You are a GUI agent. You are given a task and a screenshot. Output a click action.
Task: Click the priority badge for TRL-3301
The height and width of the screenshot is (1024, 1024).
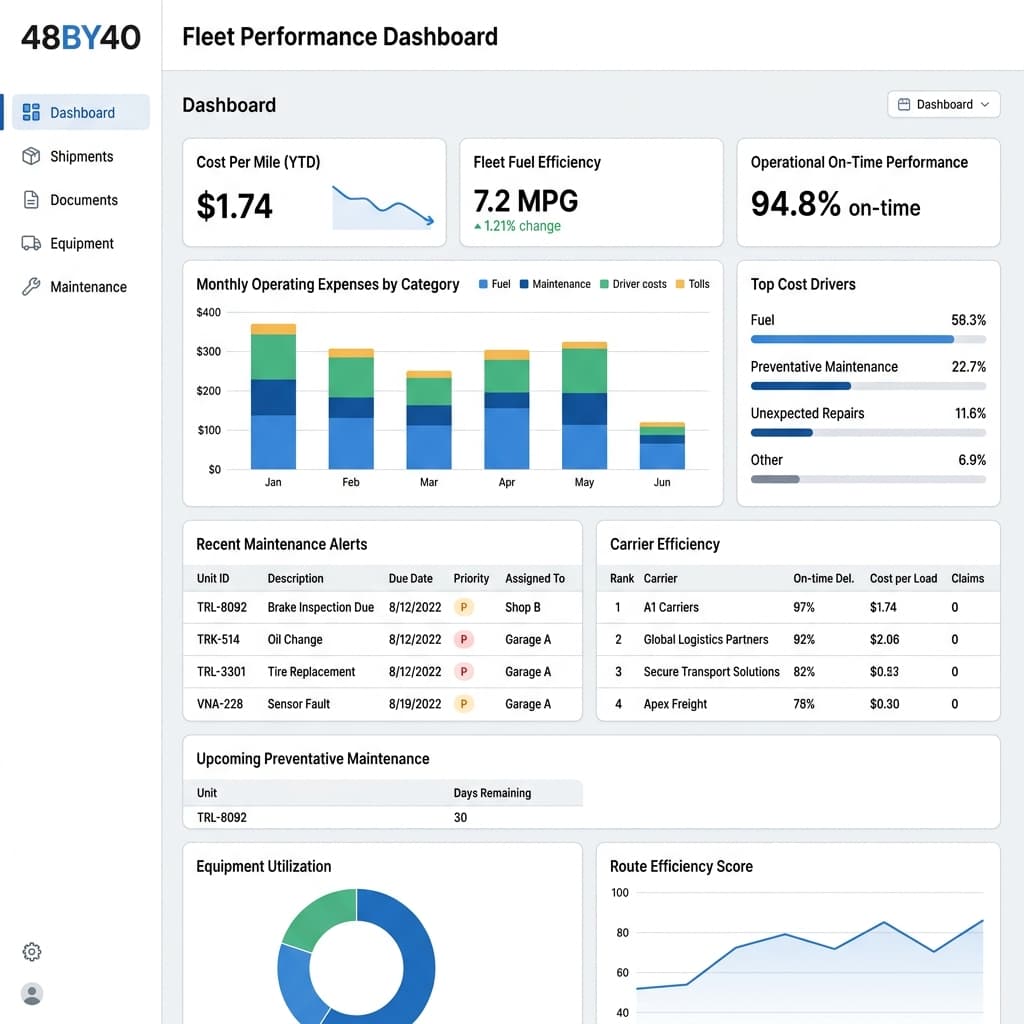[464, 671]
